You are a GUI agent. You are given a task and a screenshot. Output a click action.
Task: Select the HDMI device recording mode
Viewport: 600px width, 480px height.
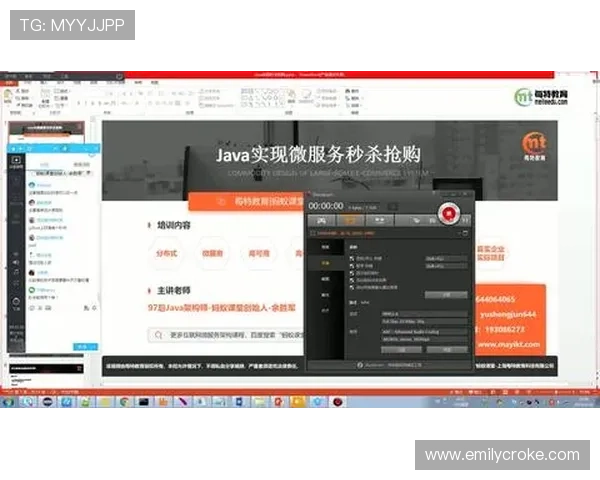point(379,220)
